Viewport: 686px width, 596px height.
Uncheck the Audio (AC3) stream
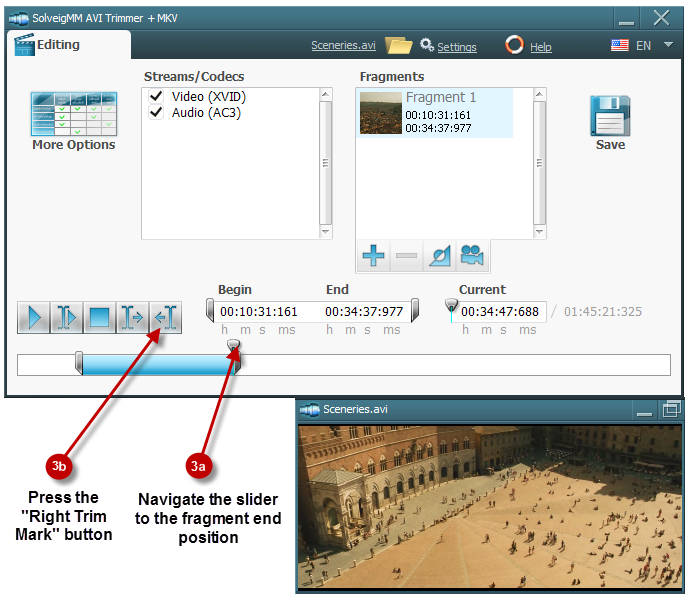coord(156,112)
